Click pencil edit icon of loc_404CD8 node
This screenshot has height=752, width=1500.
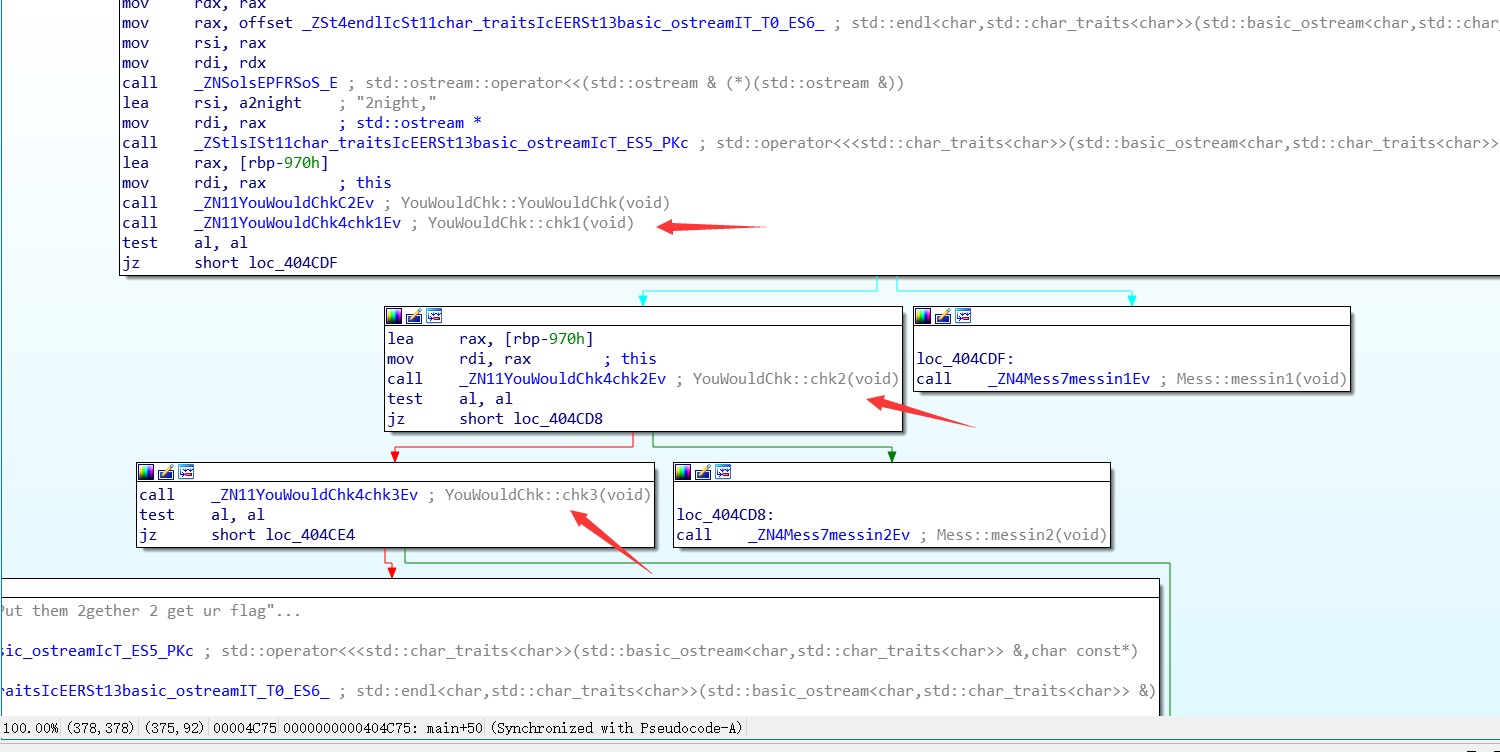703,472
